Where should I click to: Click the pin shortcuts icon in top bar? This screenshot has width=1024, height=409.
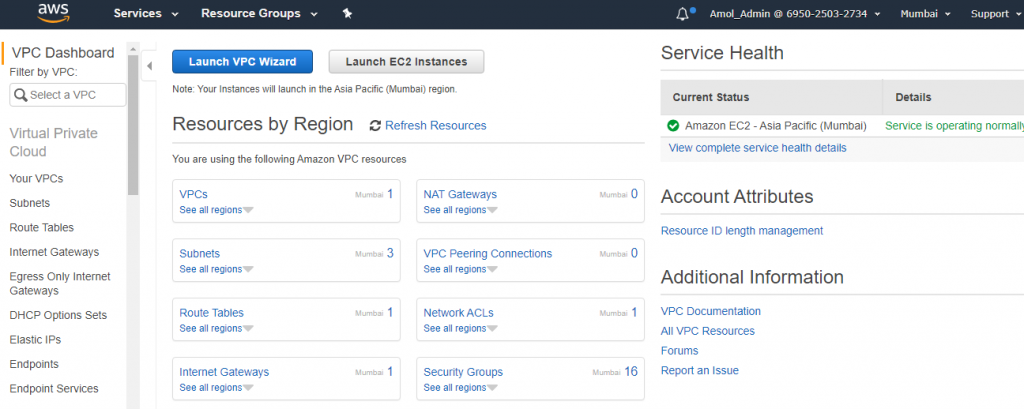347,14
